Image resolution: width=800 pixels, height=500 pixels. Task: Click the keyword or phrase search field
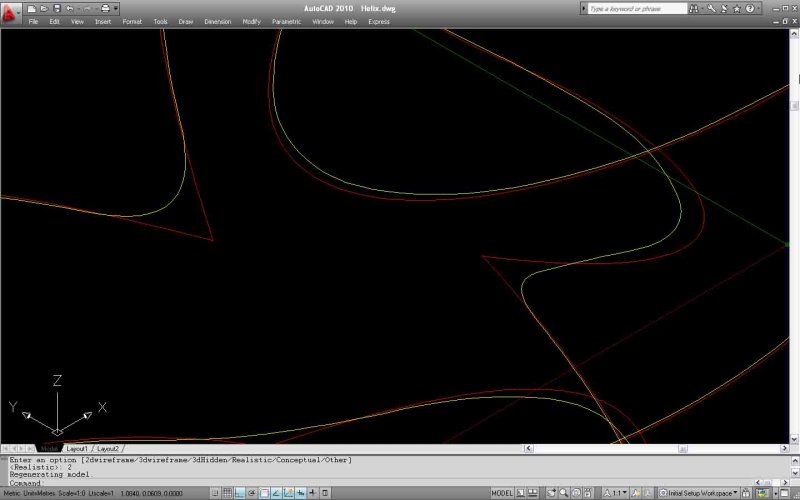click(x=636, y=8)
